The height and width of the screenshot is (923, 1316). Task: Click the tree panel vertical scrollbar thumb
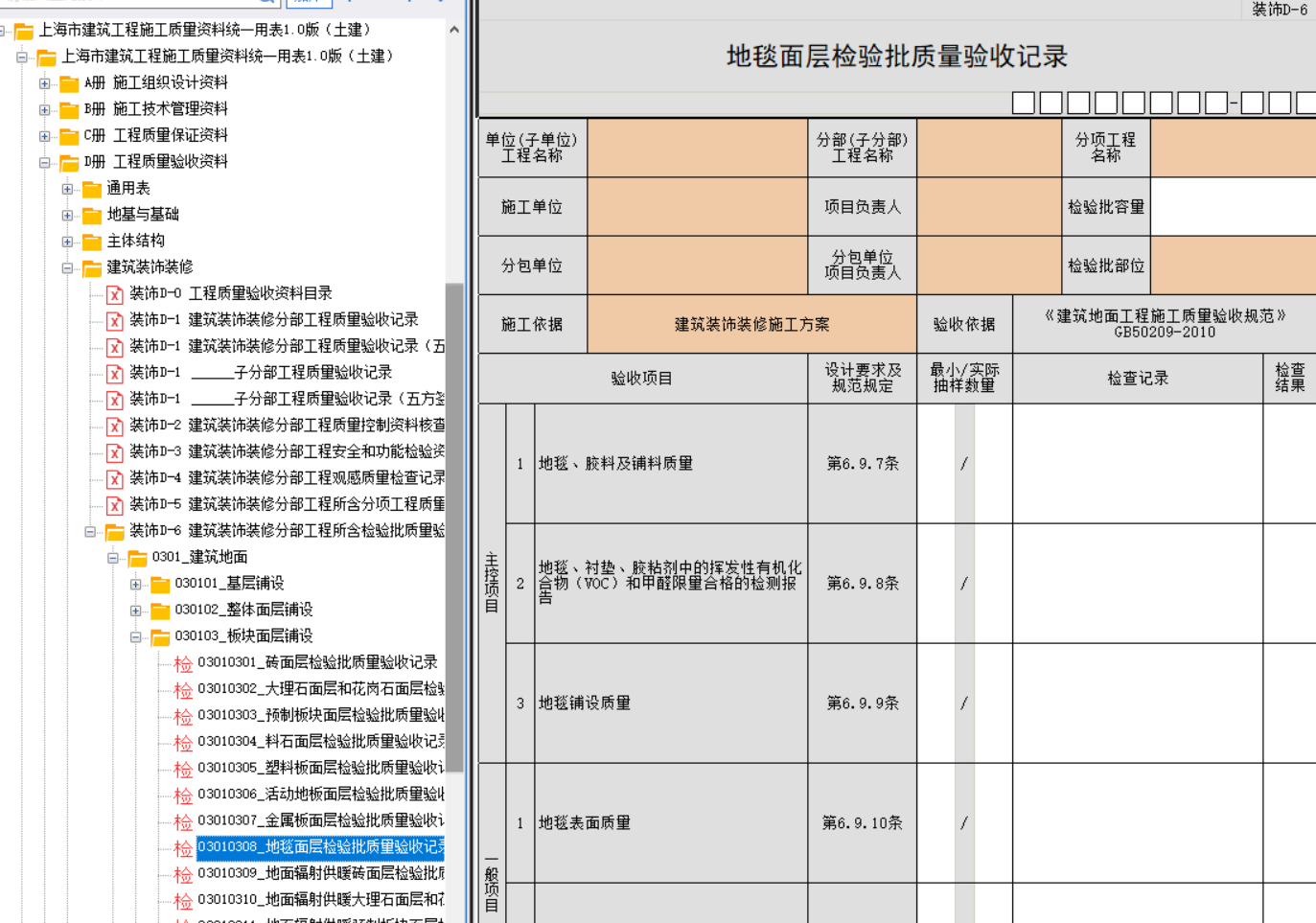[x=454, y=527]
